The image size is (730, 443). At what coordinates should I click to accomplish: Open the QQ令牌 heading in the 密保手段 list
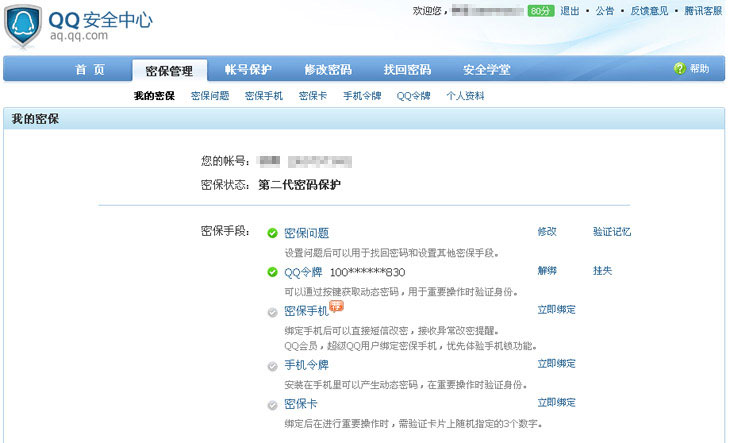click(x=303, y=272)
